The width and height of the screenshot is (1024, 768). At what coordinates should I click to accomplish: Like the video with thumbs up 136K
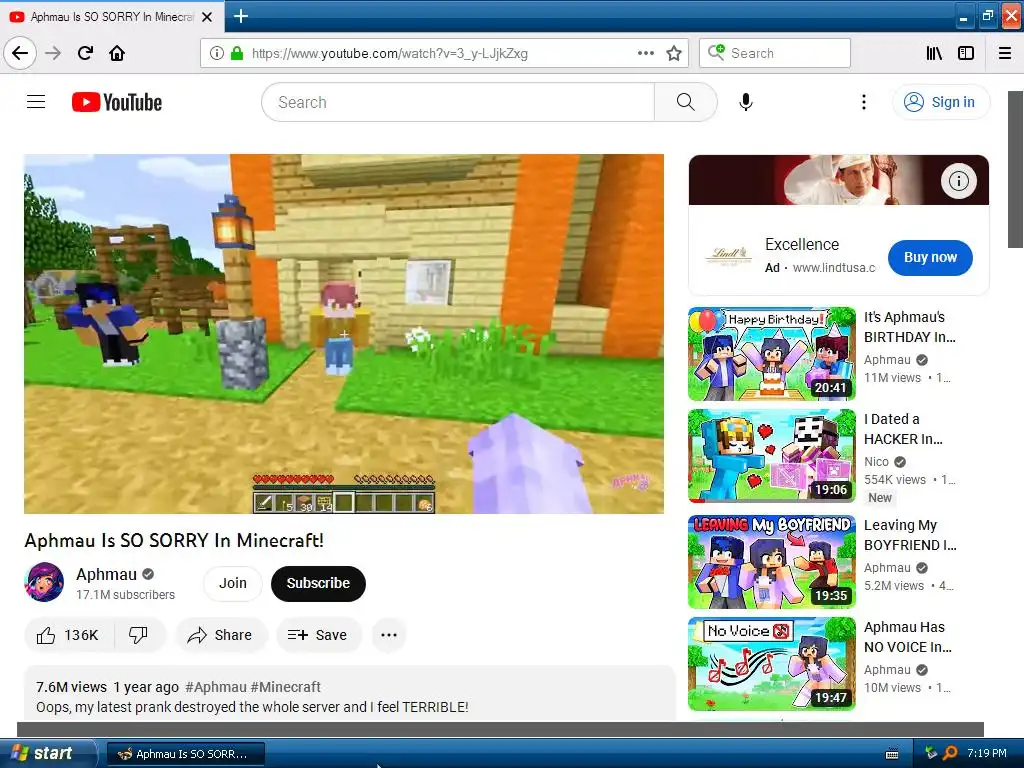click(x=69, y=635)
